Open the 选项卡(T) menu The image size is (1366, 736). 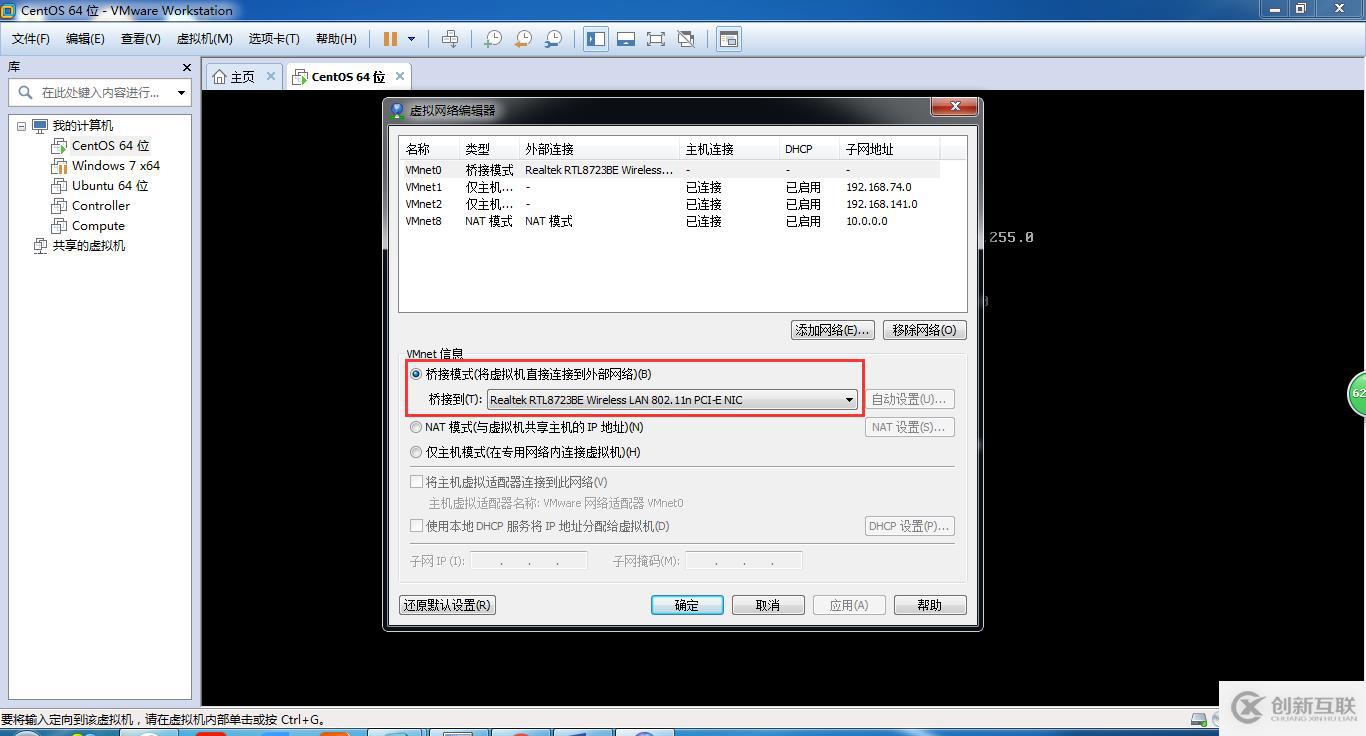pos(274,39)
